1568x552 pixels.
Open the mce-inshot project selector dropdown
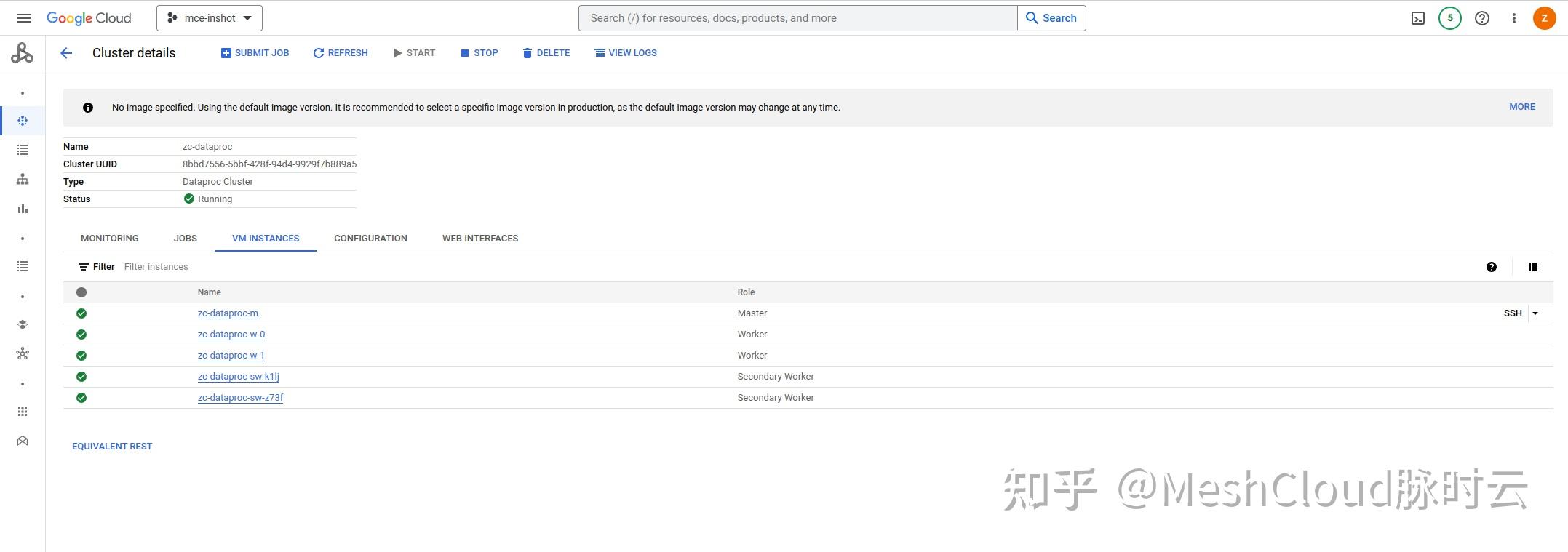(210, 18)
